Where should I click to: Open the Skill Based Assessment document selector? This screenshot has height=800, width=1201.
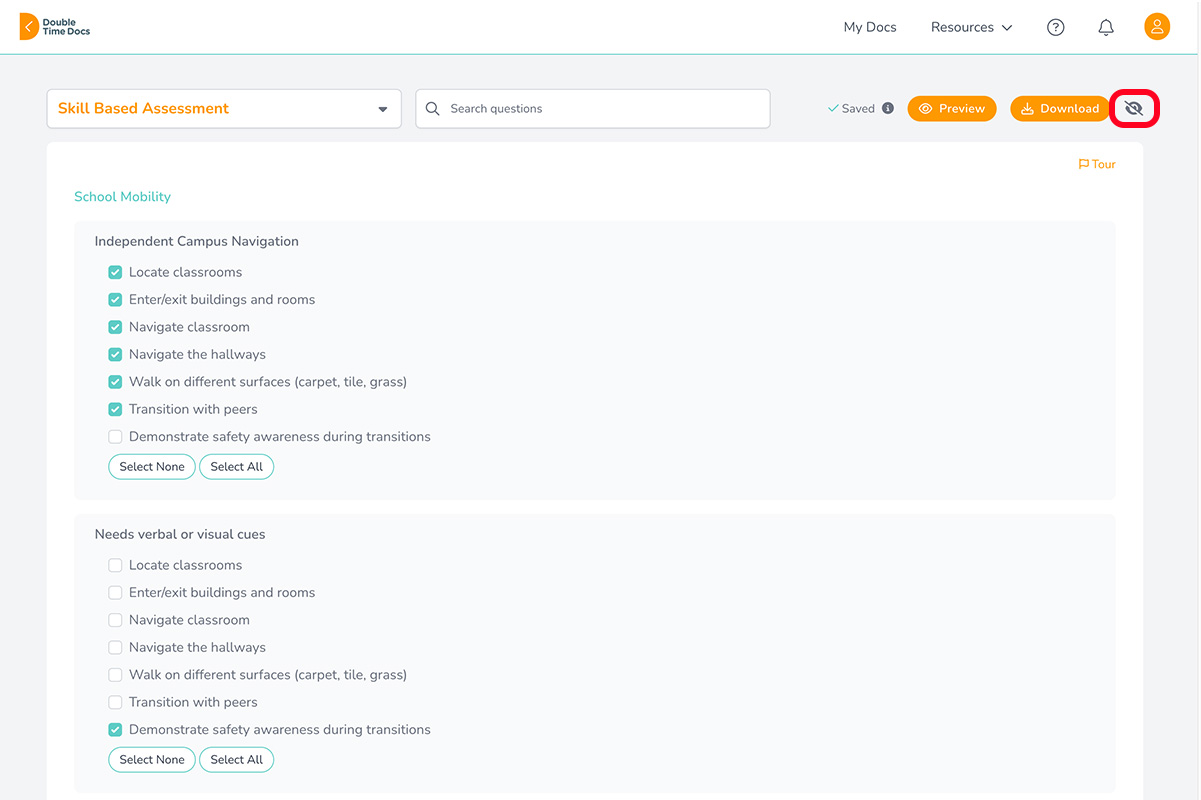(x=224, y=108)
